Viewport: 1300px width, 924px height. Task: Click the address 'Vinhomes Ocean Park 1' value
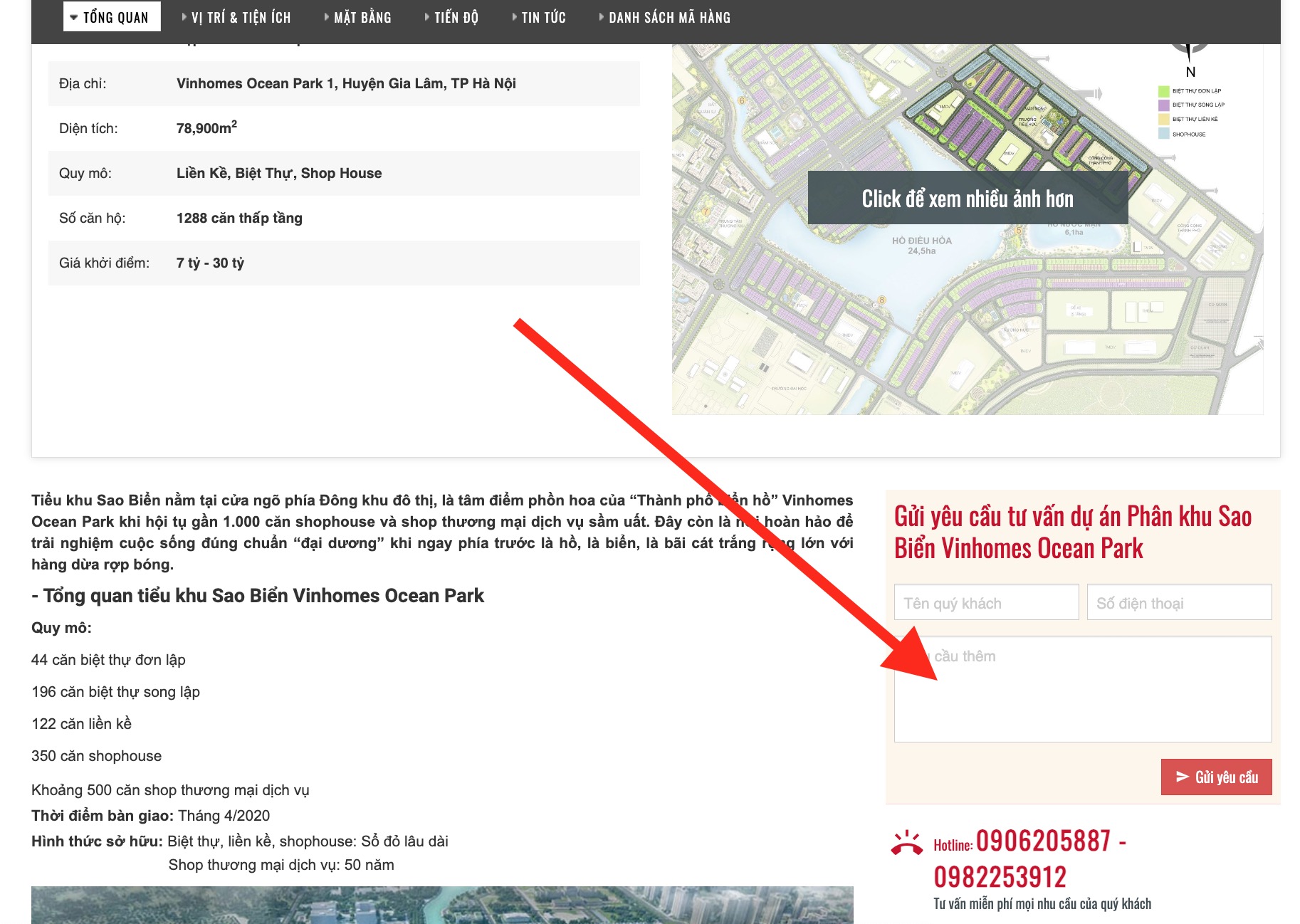[346, 83]
